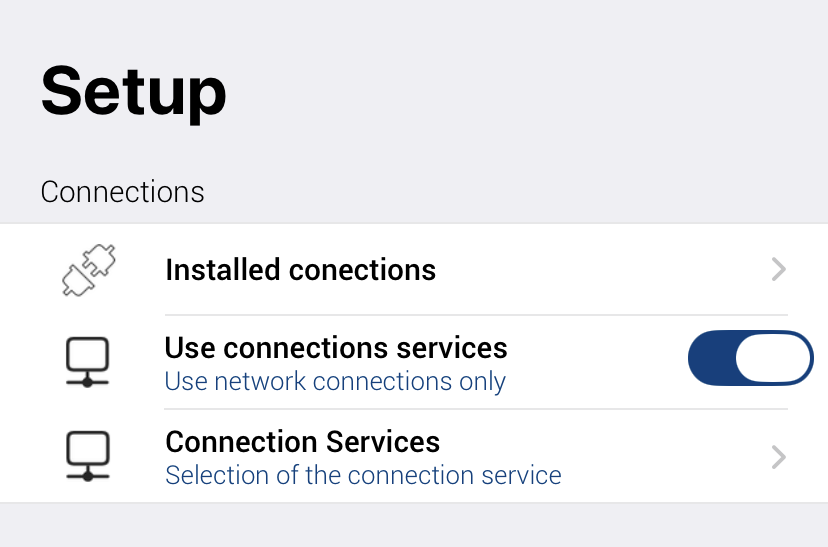Click the Connections section header
The height and width of the screenshot is (547, 828).
pos(122,191)
